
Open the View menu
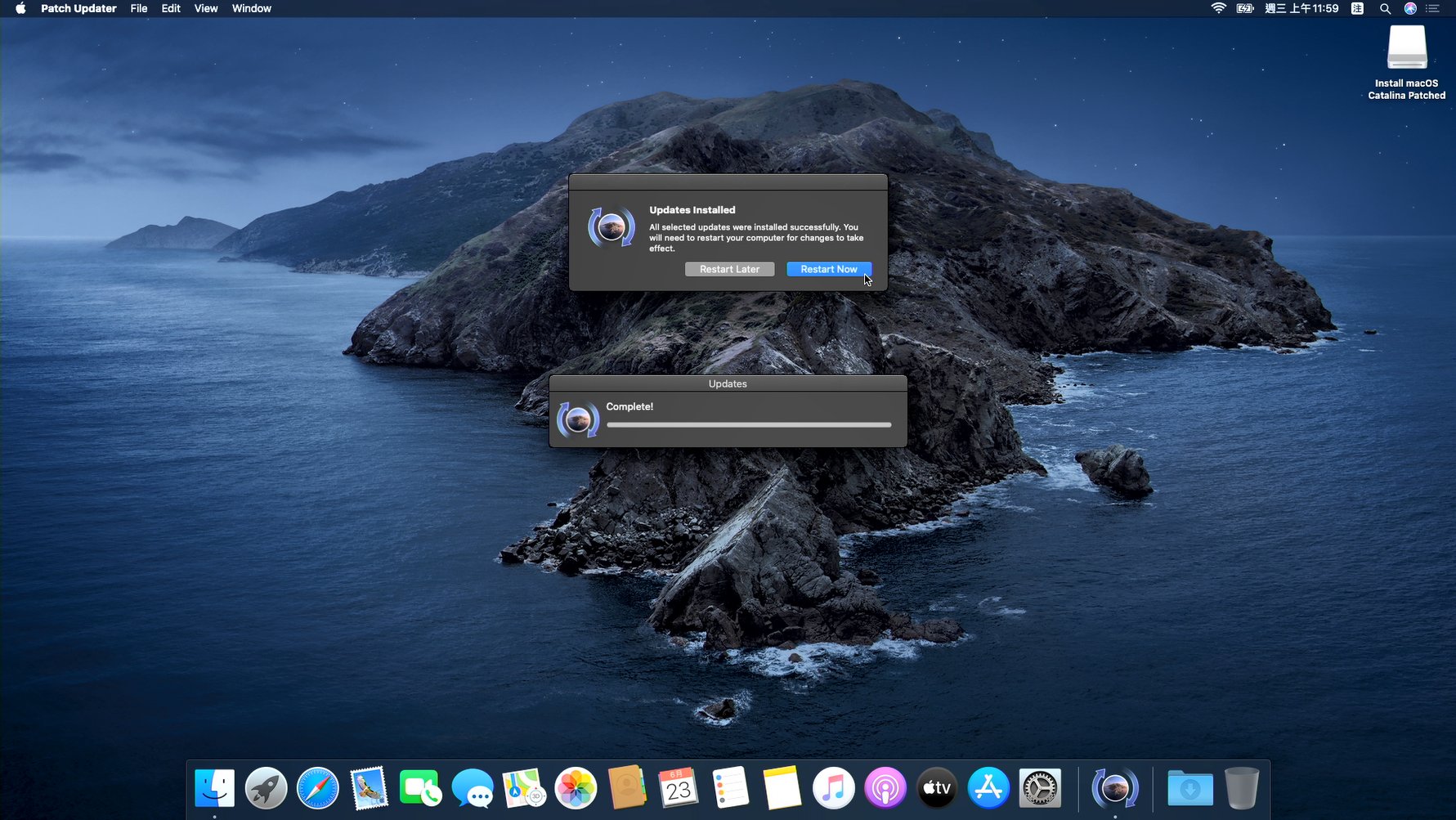click(x=206, y=8)
